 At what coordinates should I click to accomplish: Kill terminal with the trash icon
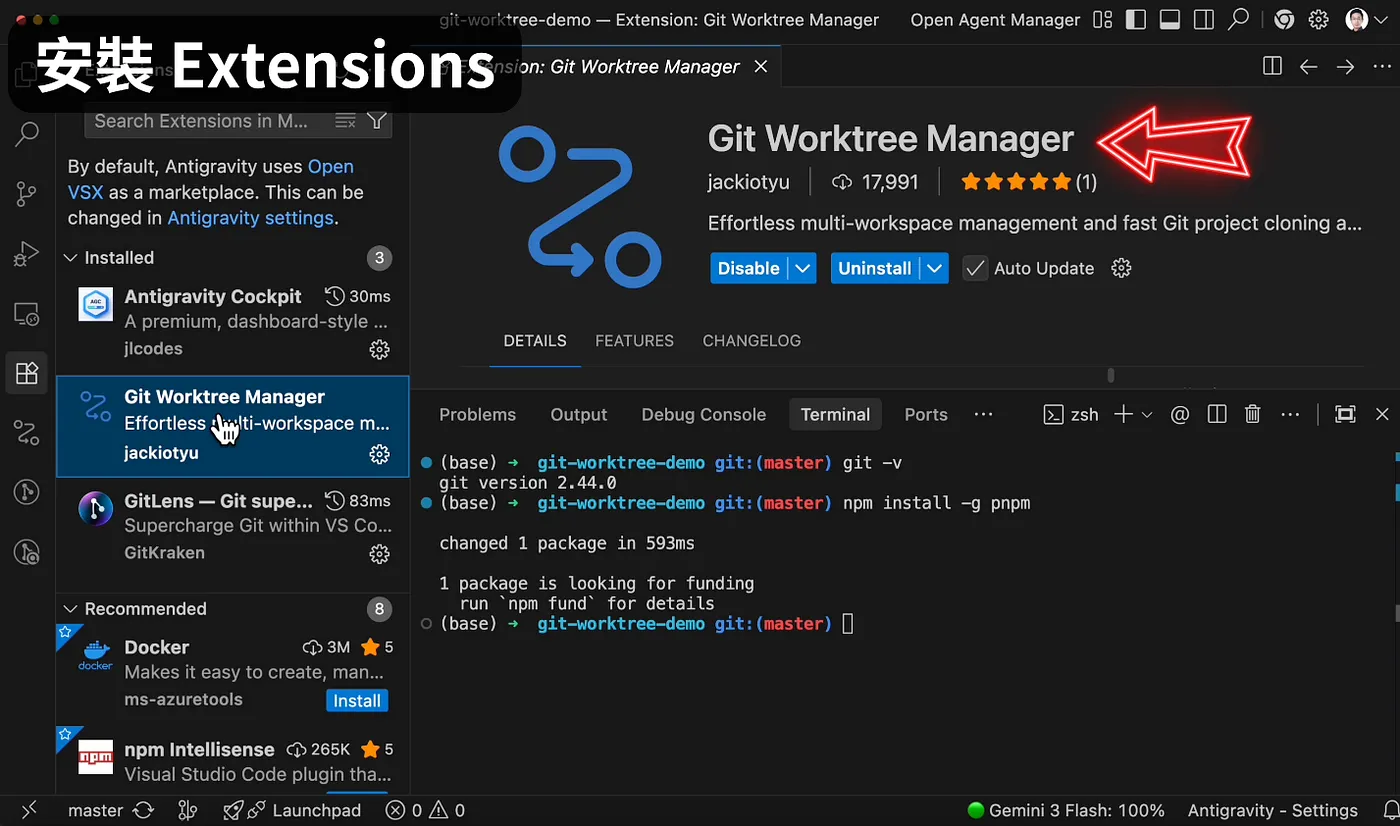coord(1252,414)
